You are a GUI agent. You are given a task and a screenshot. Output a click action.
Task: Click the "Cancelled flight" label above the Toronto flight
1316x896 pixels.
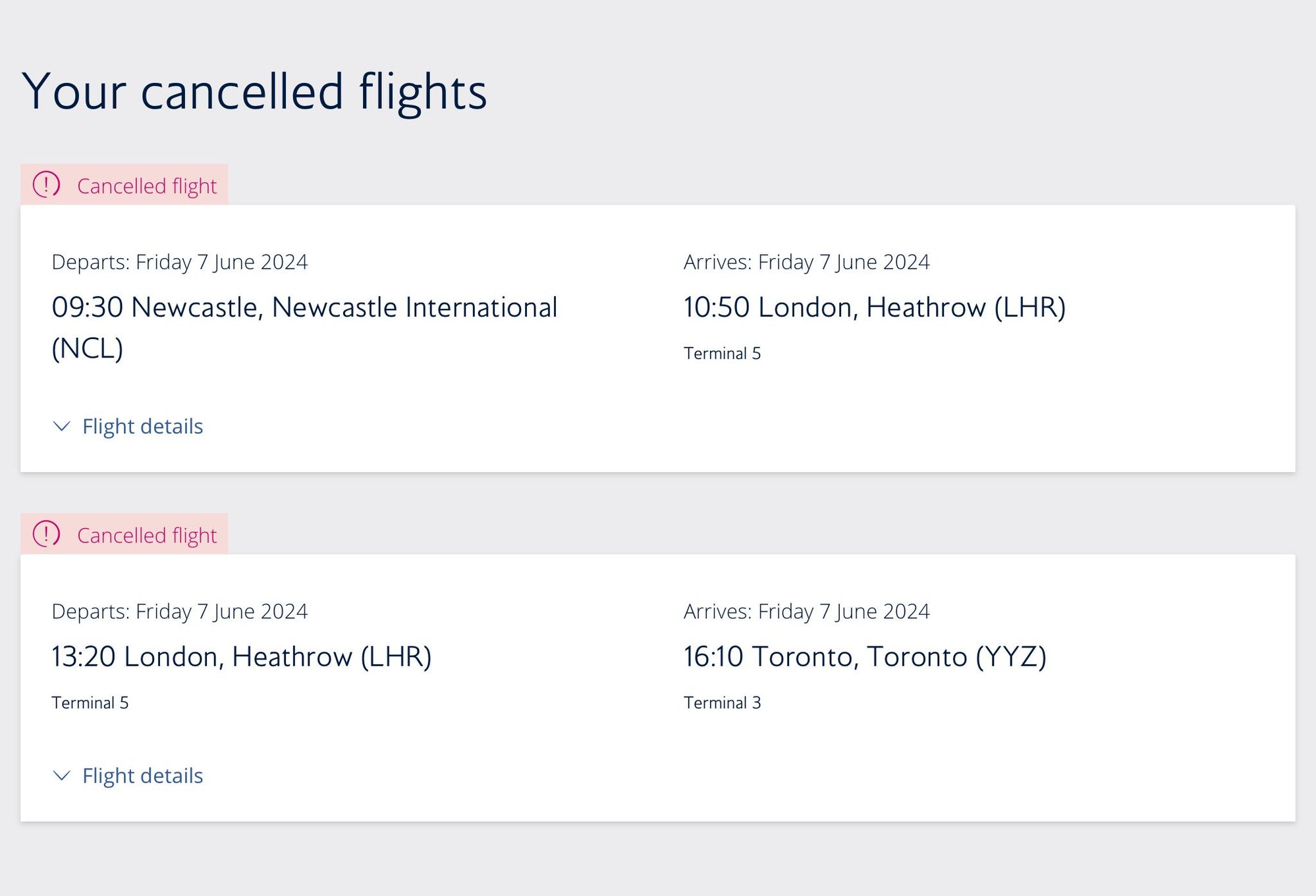147,536
